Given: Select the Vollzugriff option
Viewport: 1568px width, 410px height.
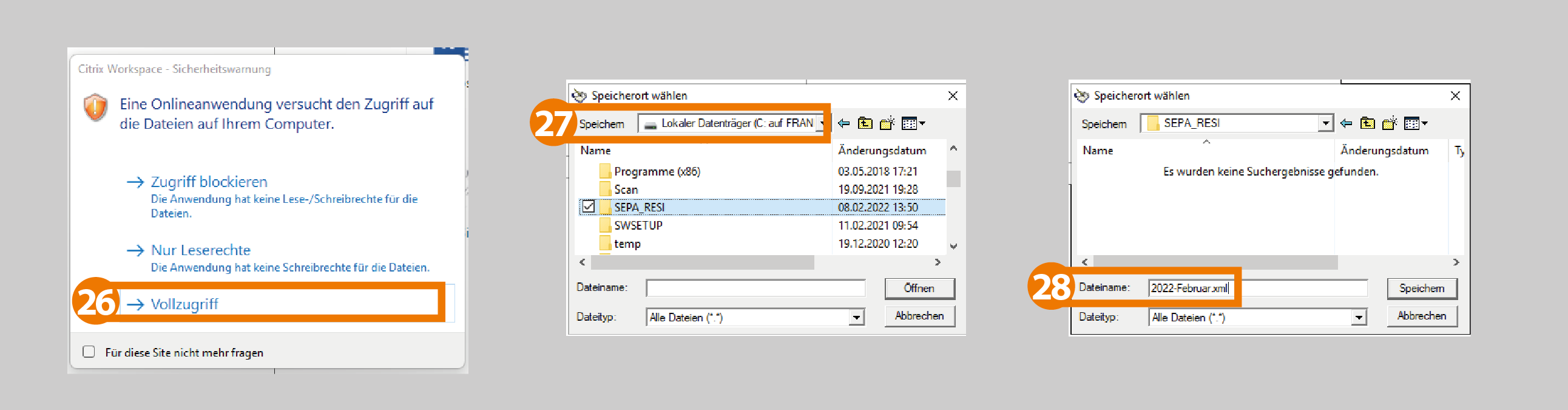Looking at the screenshot, I should 184,304.
